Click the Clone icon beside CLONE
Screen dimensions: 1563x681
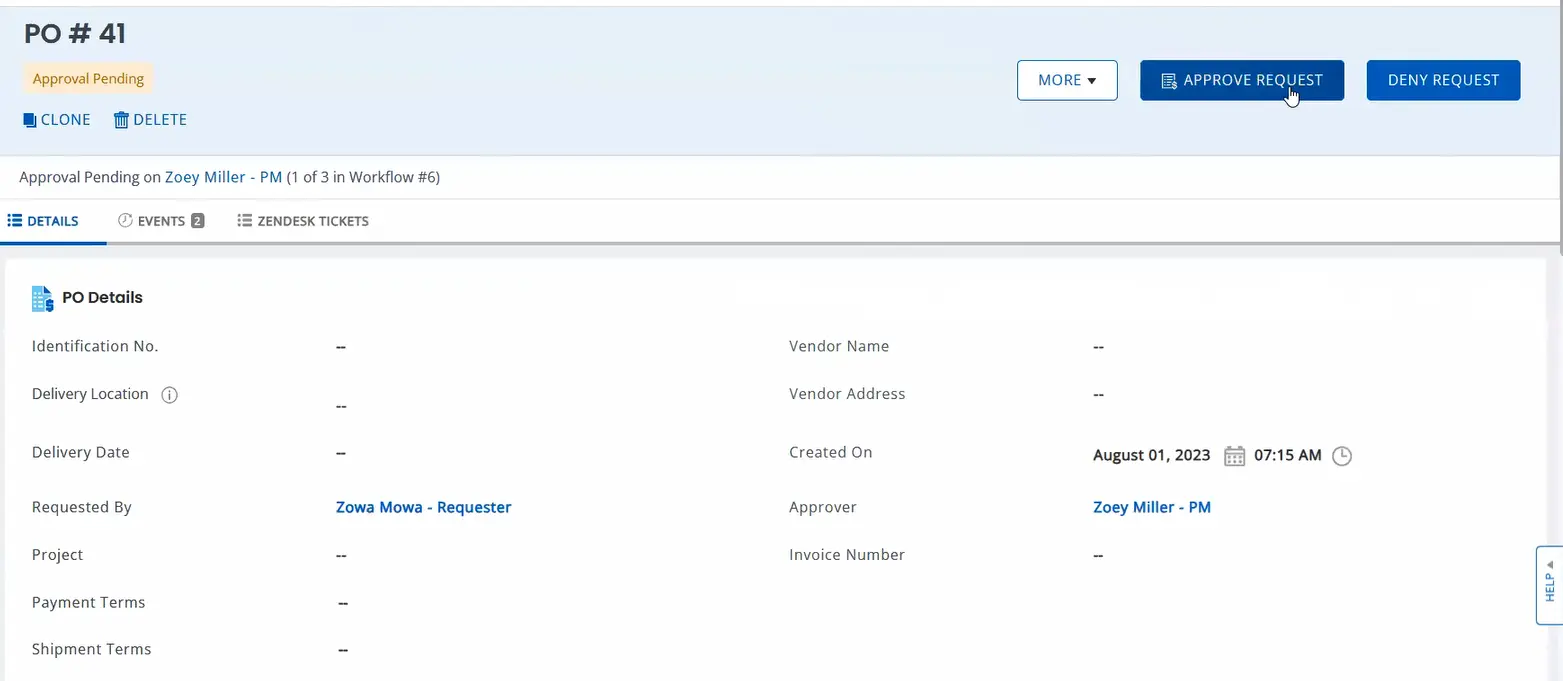(x=29, y=119)
